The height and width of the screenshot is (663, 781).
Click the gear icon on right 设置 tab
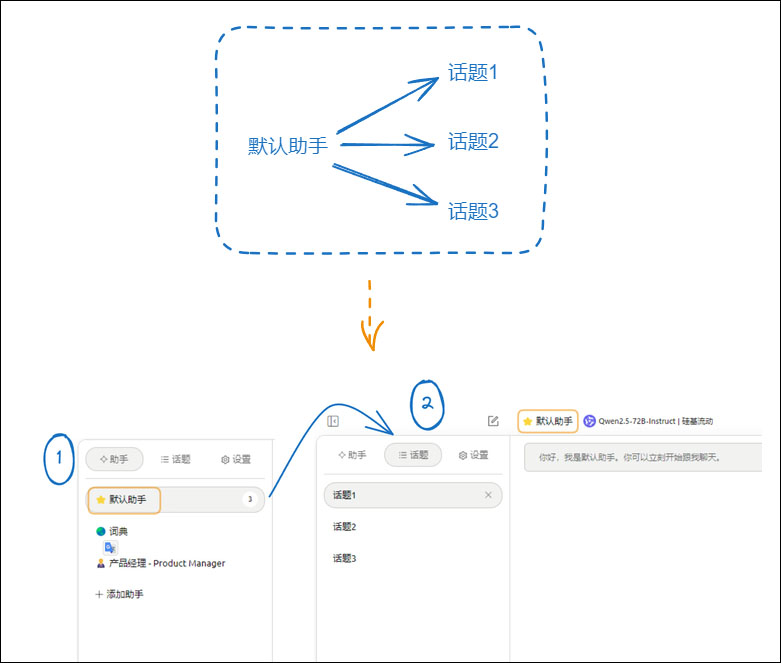pyautogui.click(x=463, y=455)
